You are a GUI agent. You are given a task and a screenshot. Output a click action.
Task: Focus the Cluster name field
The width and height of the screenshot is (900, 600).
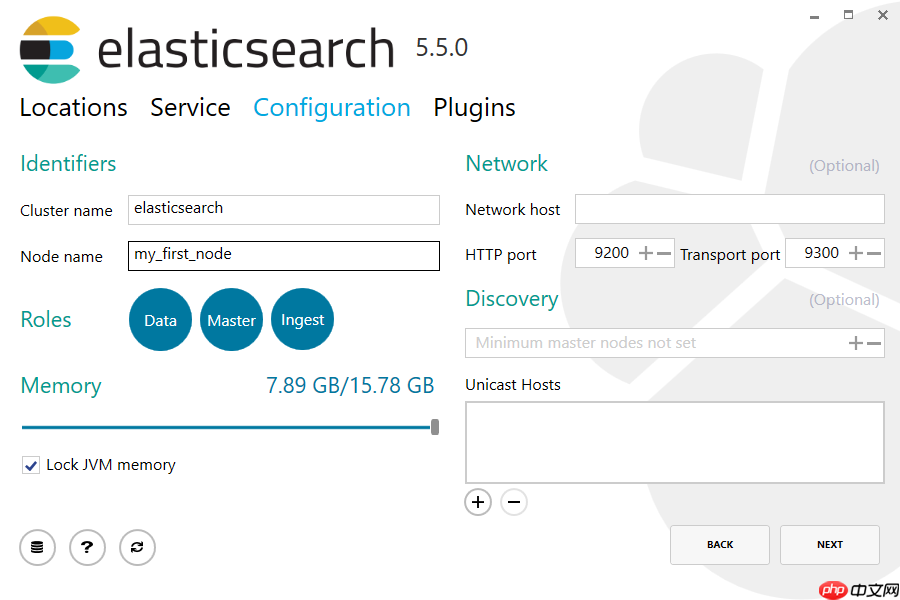(284, 210)
